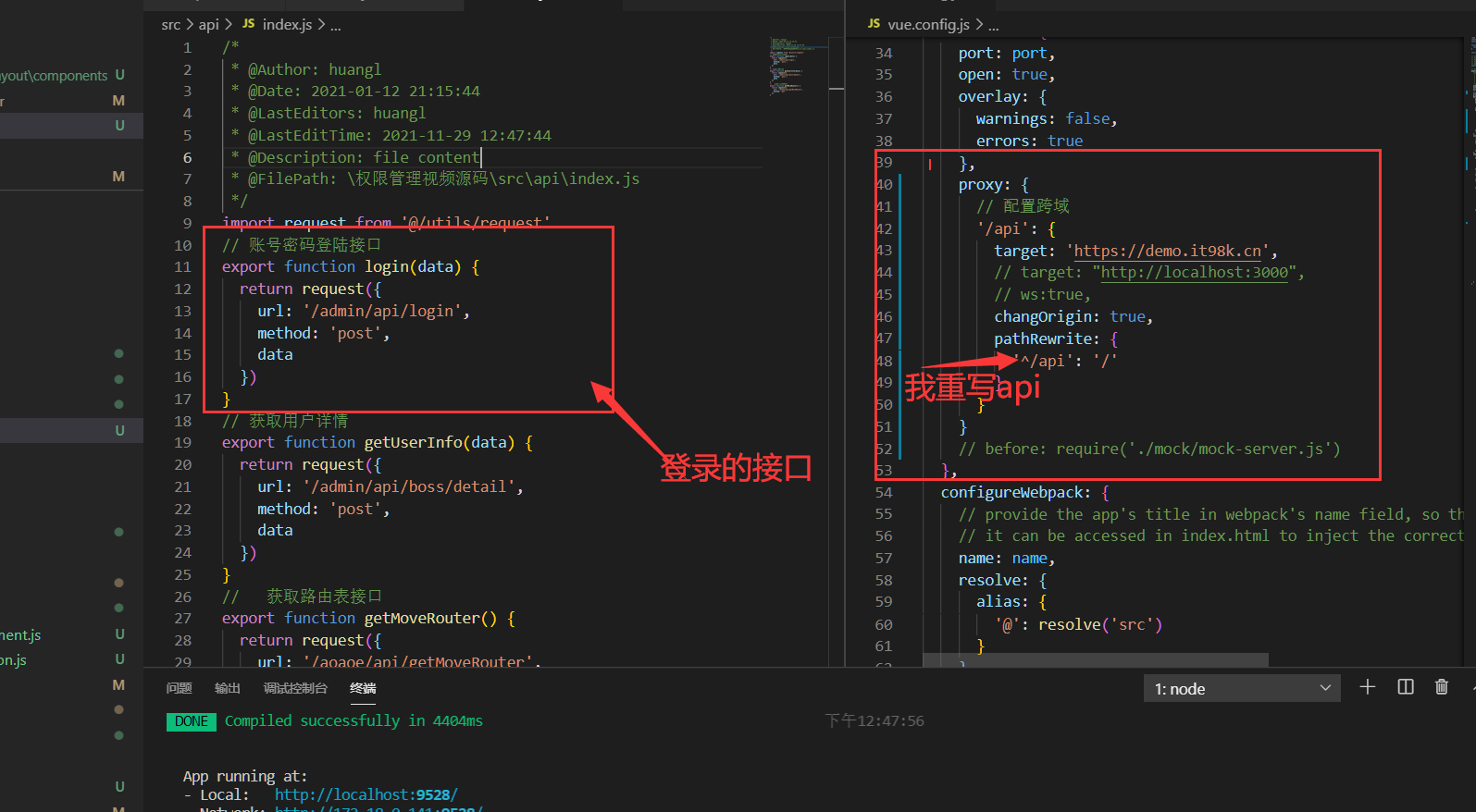
Task: Click the 'api' breadcrumb segment
Action: click(x=208, y=24)
